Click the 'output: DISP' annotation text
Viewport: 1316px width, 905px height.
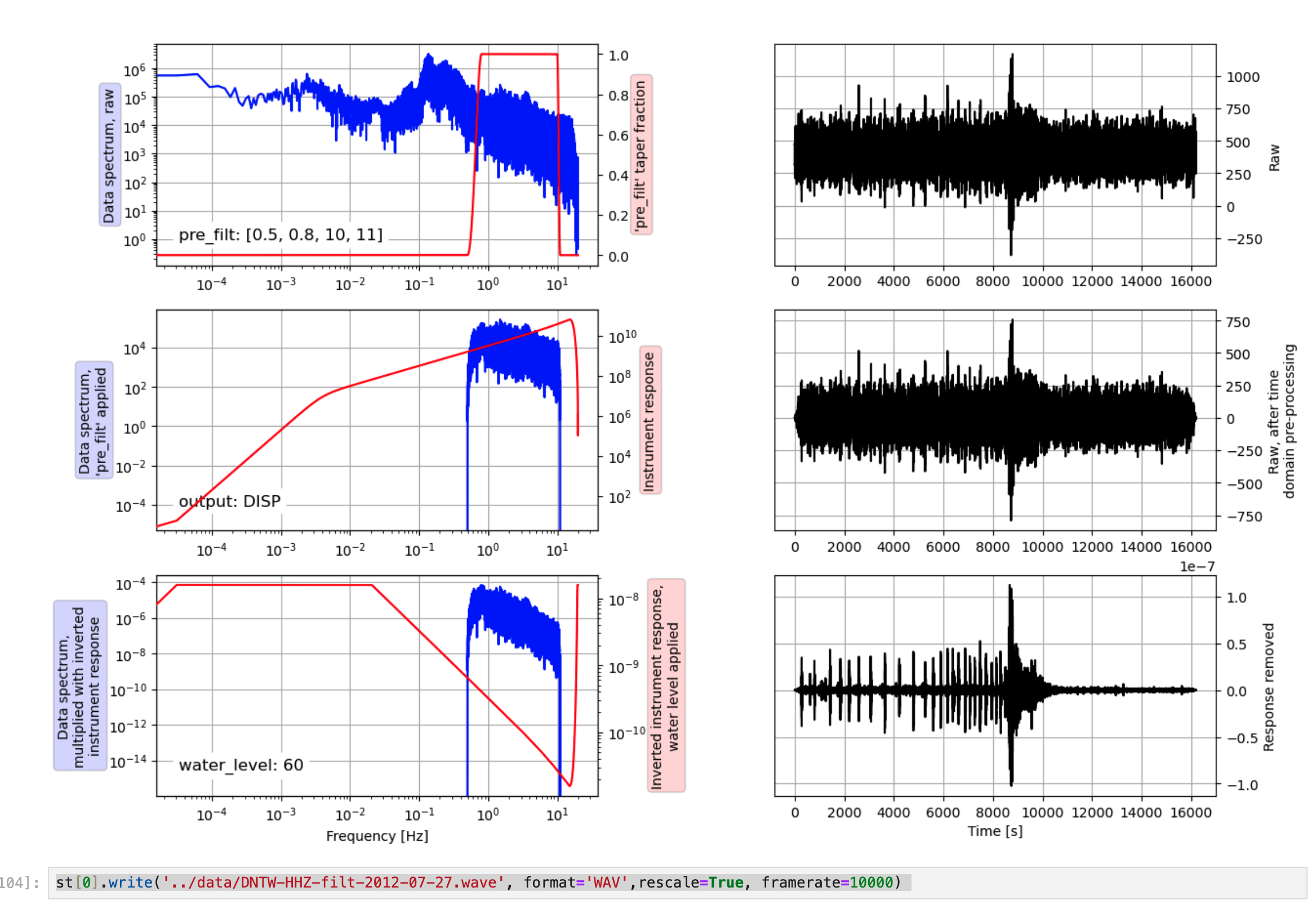(x=229, y=502)
